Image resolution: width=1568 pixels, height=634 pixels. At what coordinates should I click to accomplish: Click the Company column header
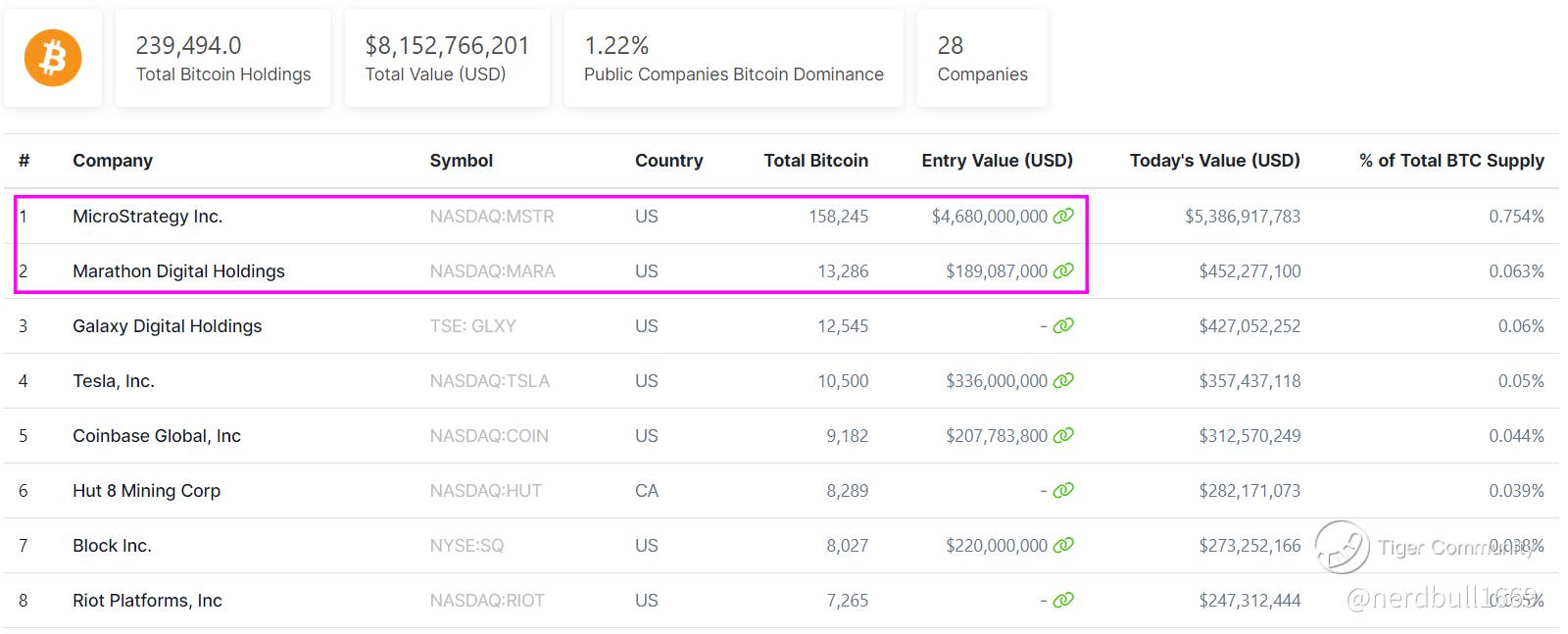(x=113, y=161)
